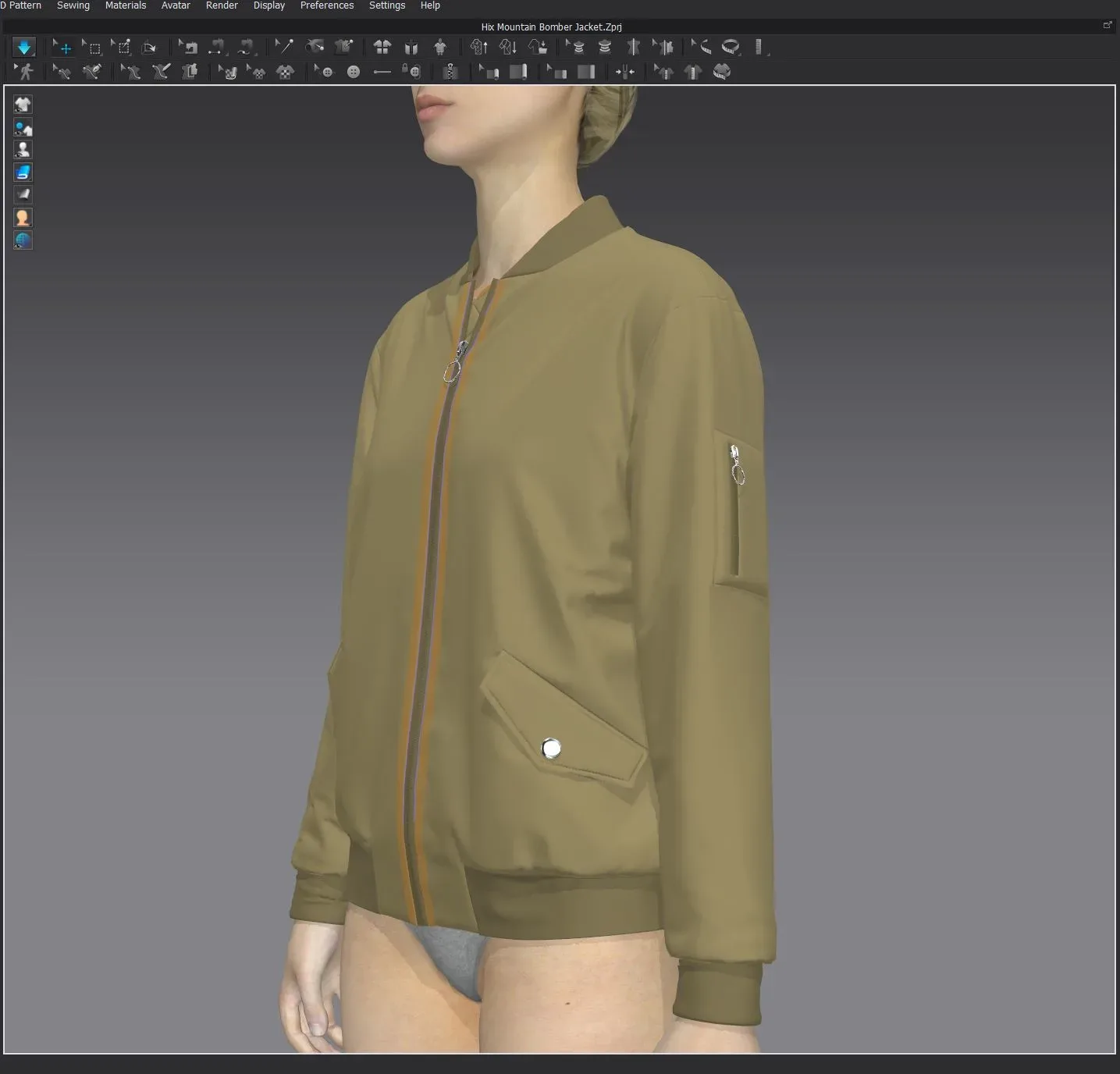
Task: Click the blue Simulate arrow button
Action: point(24,48)
